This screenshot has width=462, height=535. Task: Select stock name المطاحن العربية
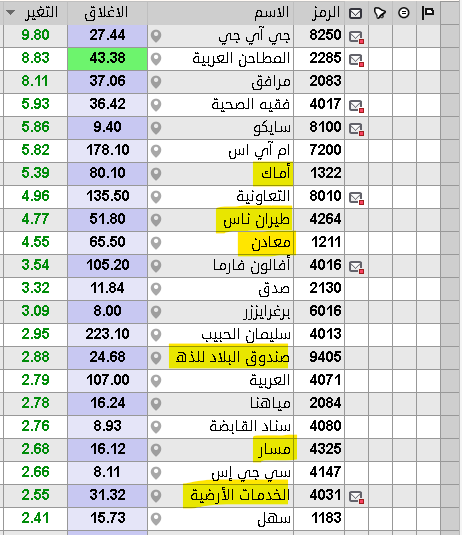241,58
